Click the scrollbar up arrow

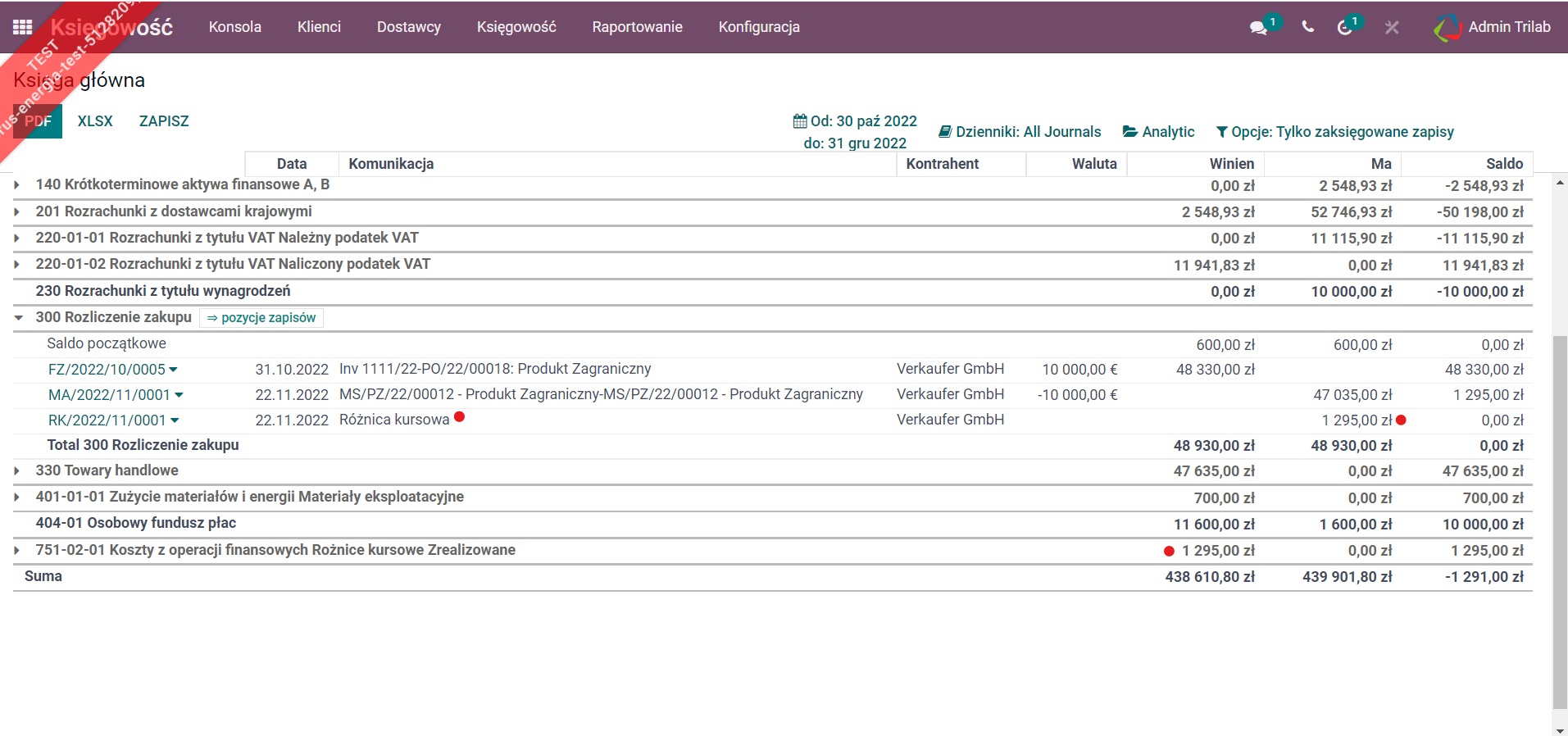pyautogui.click(x=1560, y=183)
